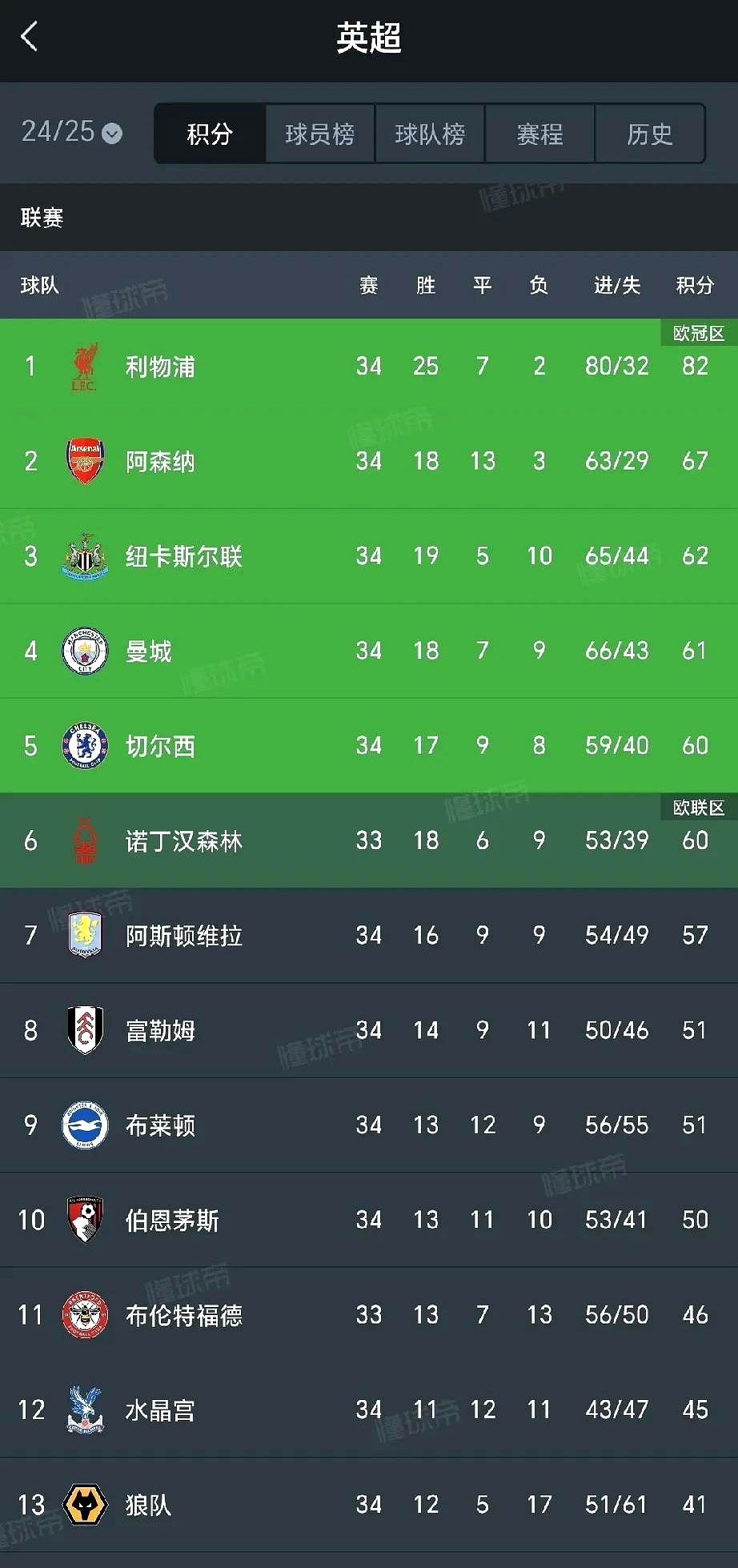Select the 历史 tab
The width and height of the screenshot is (738, 1568).
650,134
